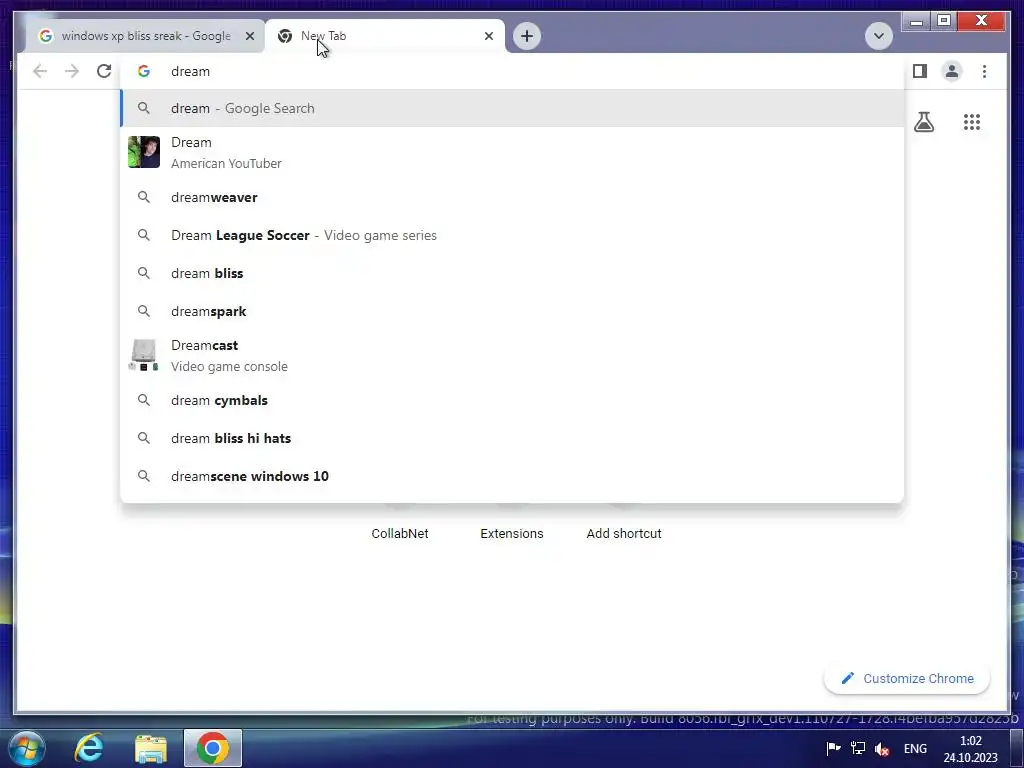Image resolution: width=1024 pixels, height=768 pixels.
Task: Click the Chrome taskbar button
Action: [213, 748]
